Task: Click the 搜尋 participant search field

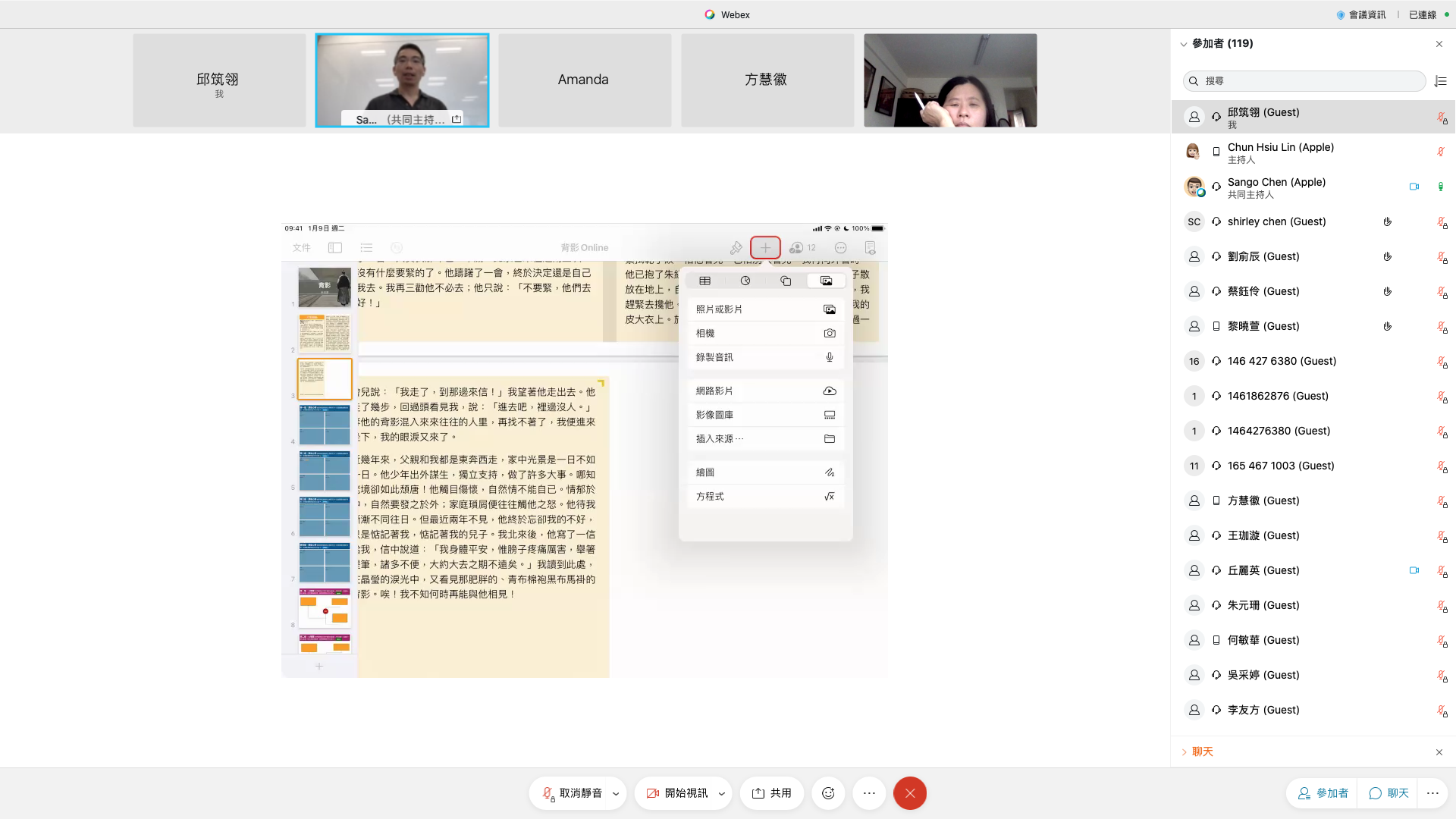Action: pos(1304,81)
